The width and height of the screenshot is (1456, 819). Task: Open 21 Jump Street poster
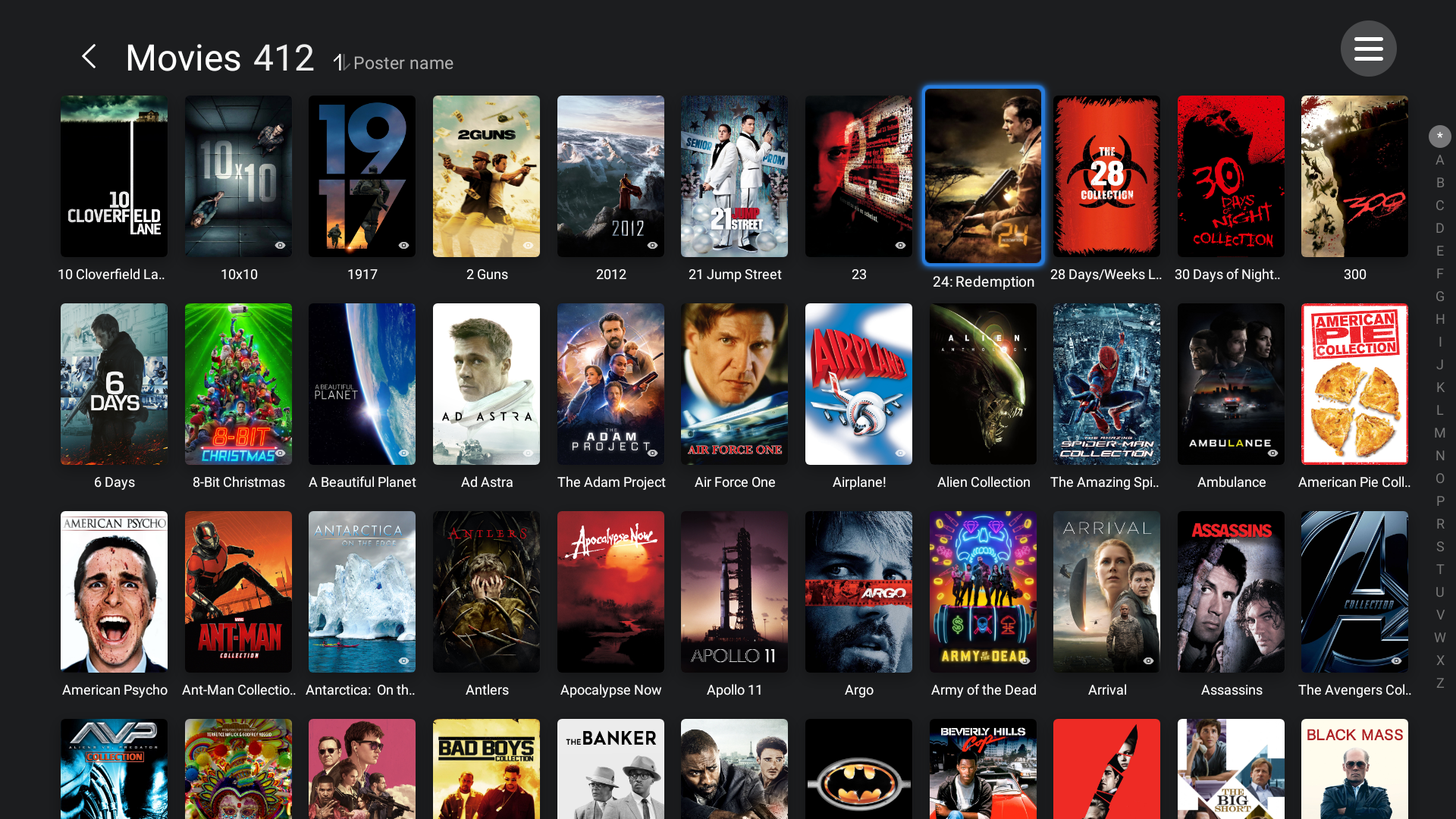(x=734, y=176)
